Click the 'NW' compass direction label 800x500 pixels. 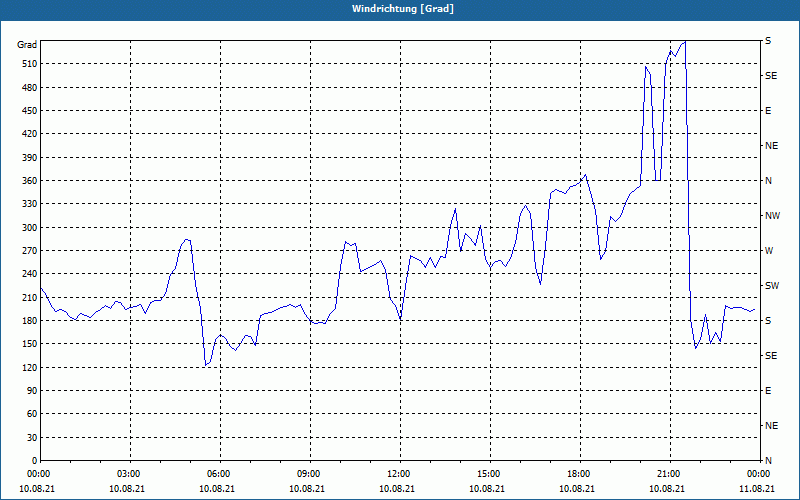coord(772,216)
